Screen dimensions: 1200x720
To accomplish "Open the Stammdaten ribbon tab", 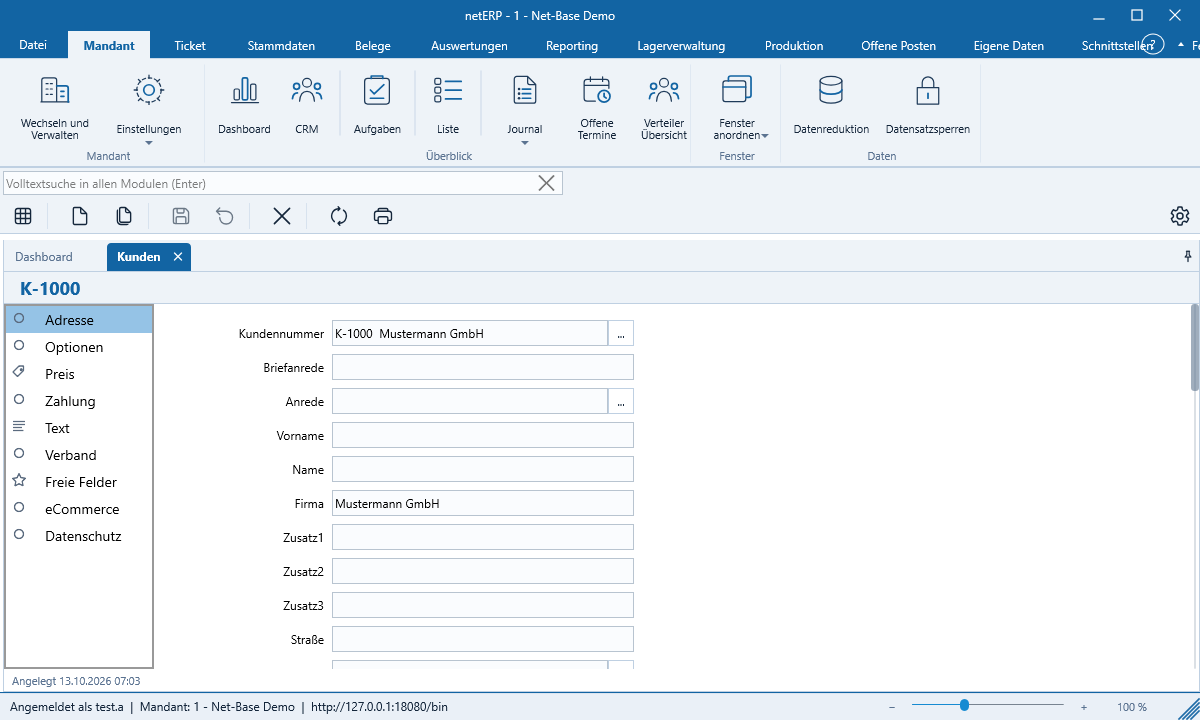I will click(x=281, y=45).
